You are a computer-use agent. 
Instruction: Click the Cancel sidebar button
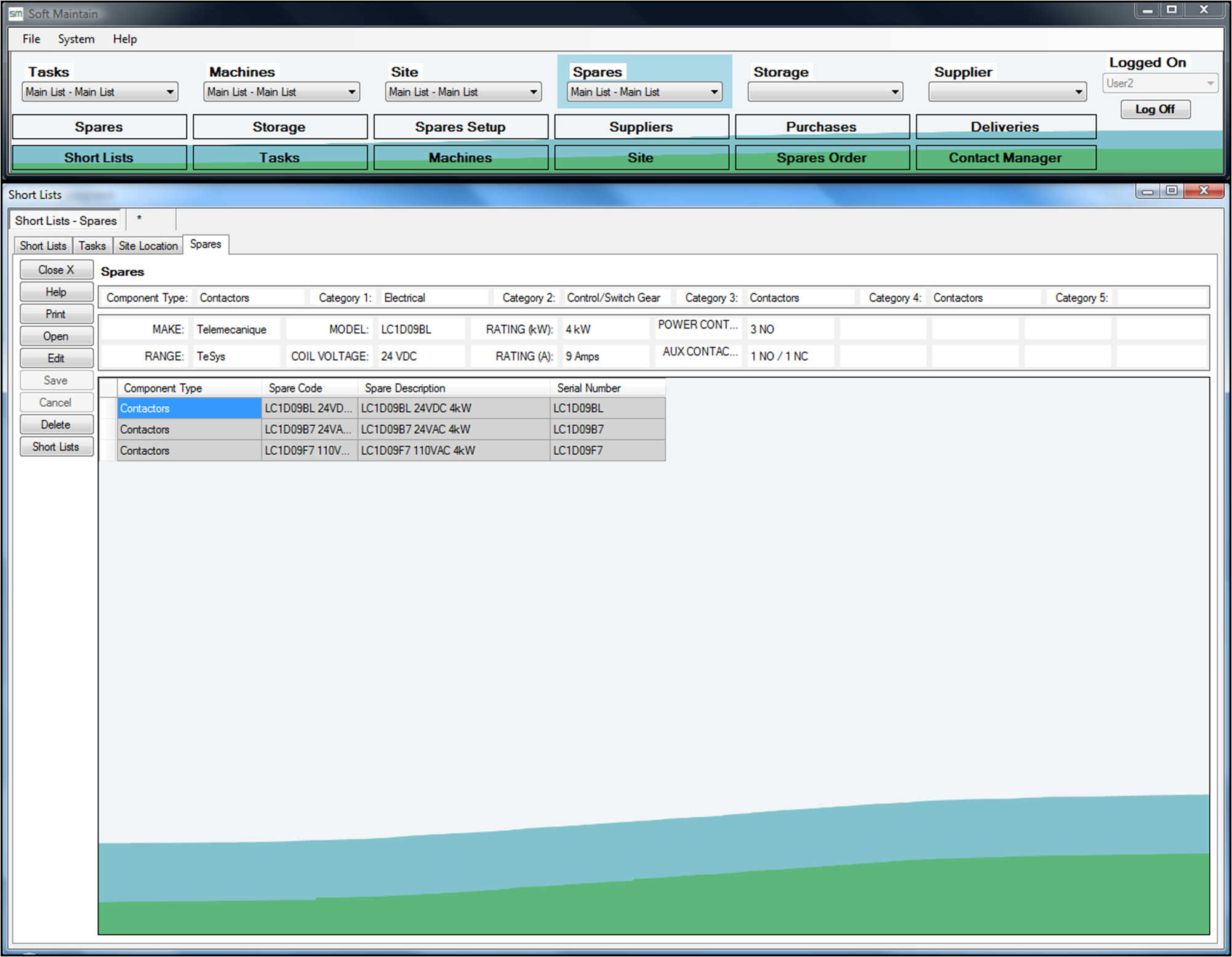pos(56,402)
